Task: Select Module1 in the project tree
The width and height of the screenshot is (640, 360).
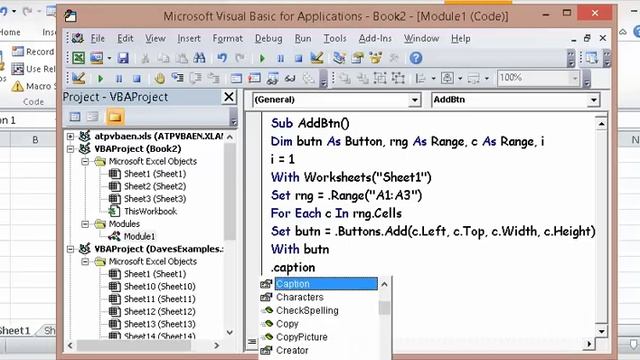Action: click(x=140, y=236)
